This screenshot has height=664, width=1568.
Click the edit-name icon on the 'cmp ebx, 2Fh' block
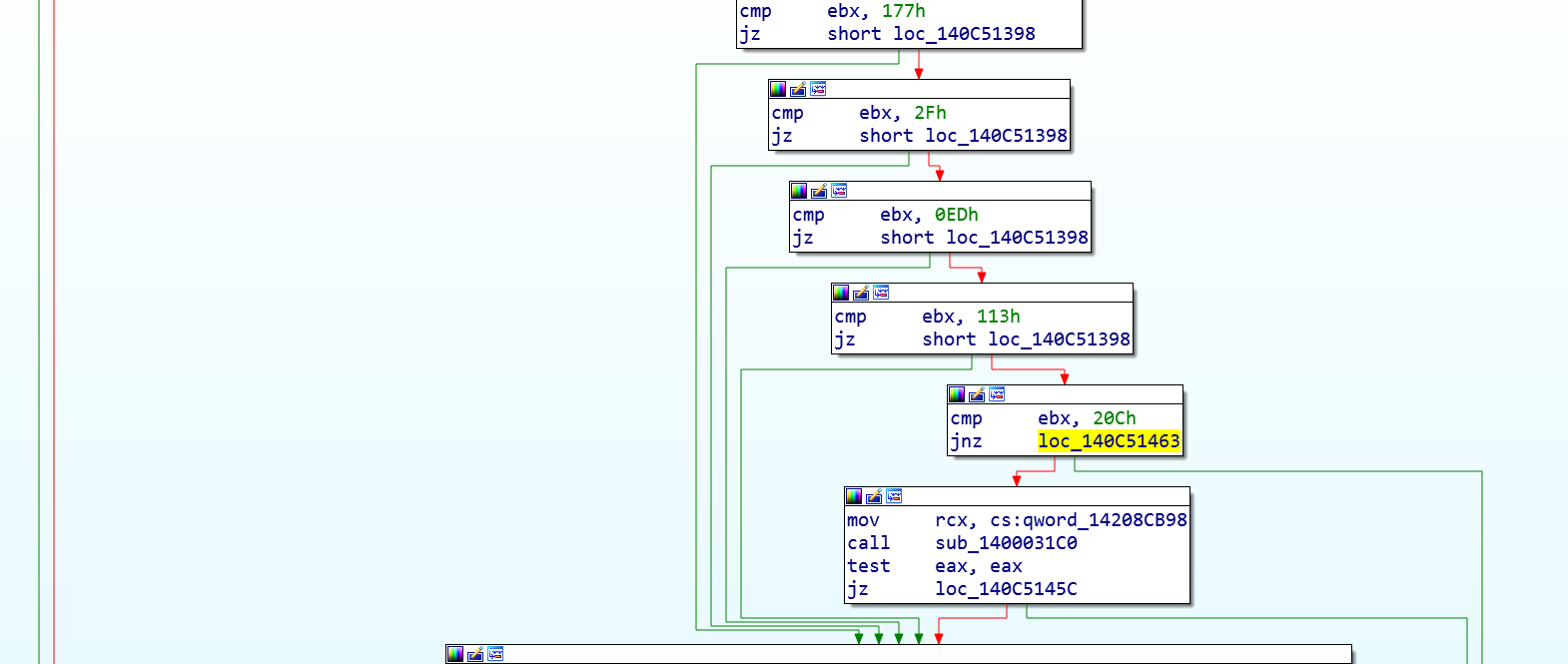pos(798,89)
